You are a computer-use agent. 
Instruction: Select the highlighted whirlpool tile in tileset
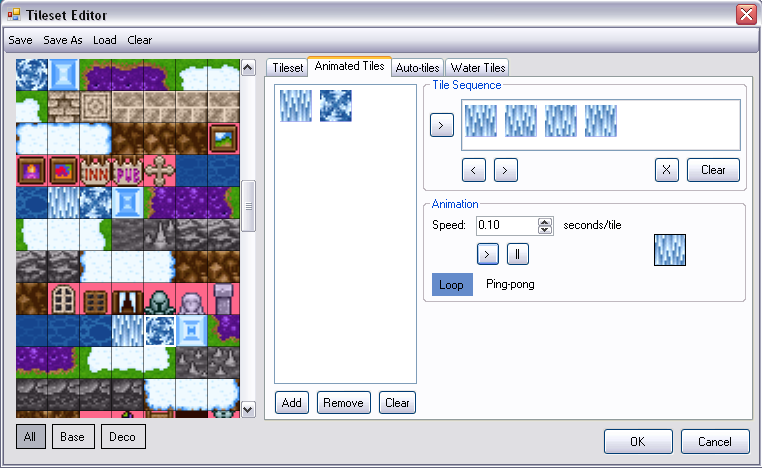point(159,331)
